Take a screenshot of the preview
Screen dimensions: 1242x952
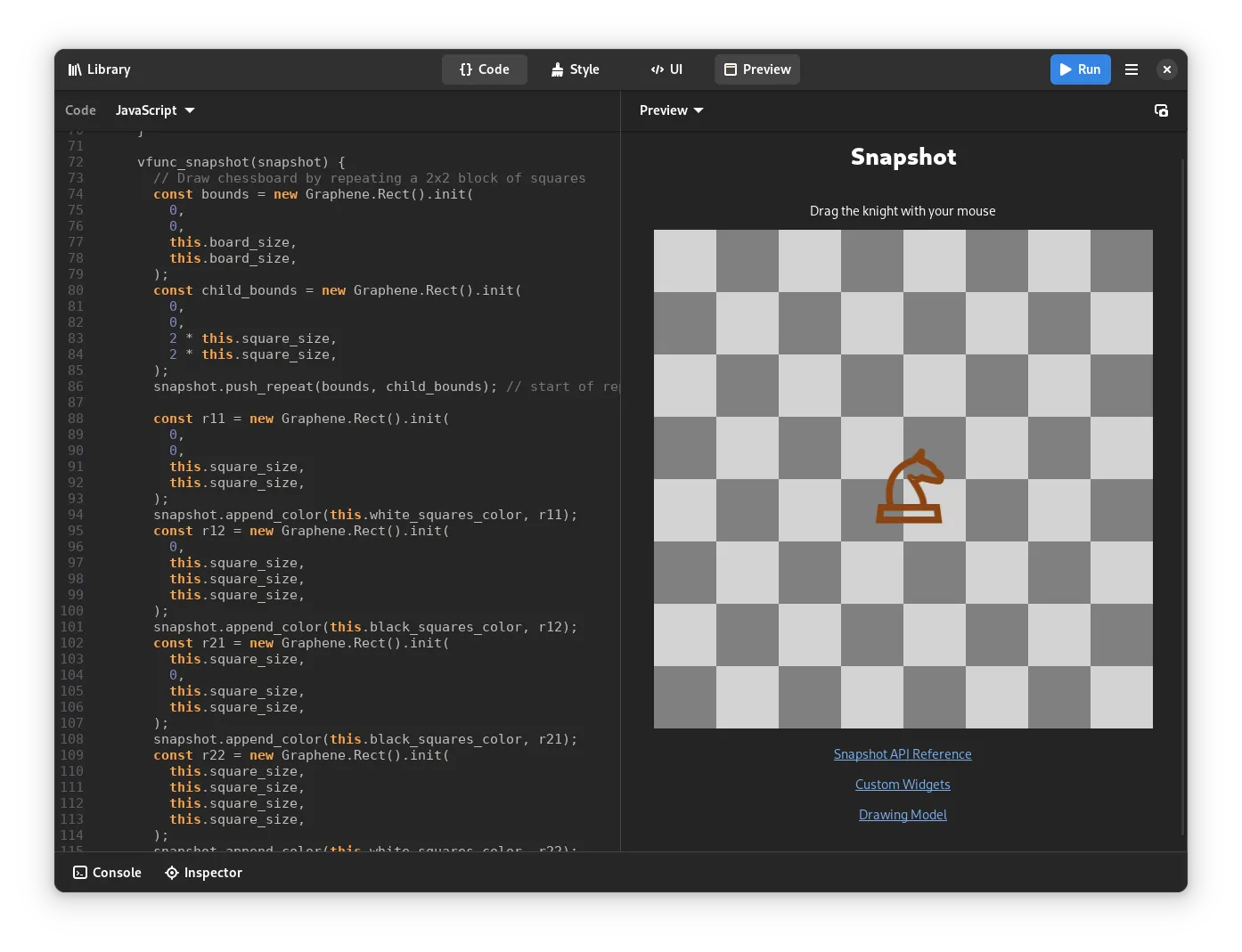coord(1161,110)
